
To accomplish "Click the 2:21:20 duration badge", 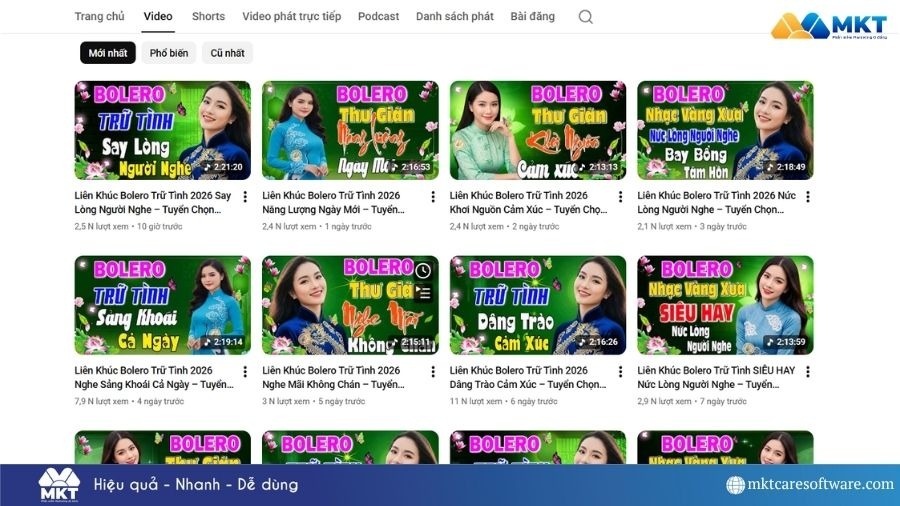I will 224,167.
